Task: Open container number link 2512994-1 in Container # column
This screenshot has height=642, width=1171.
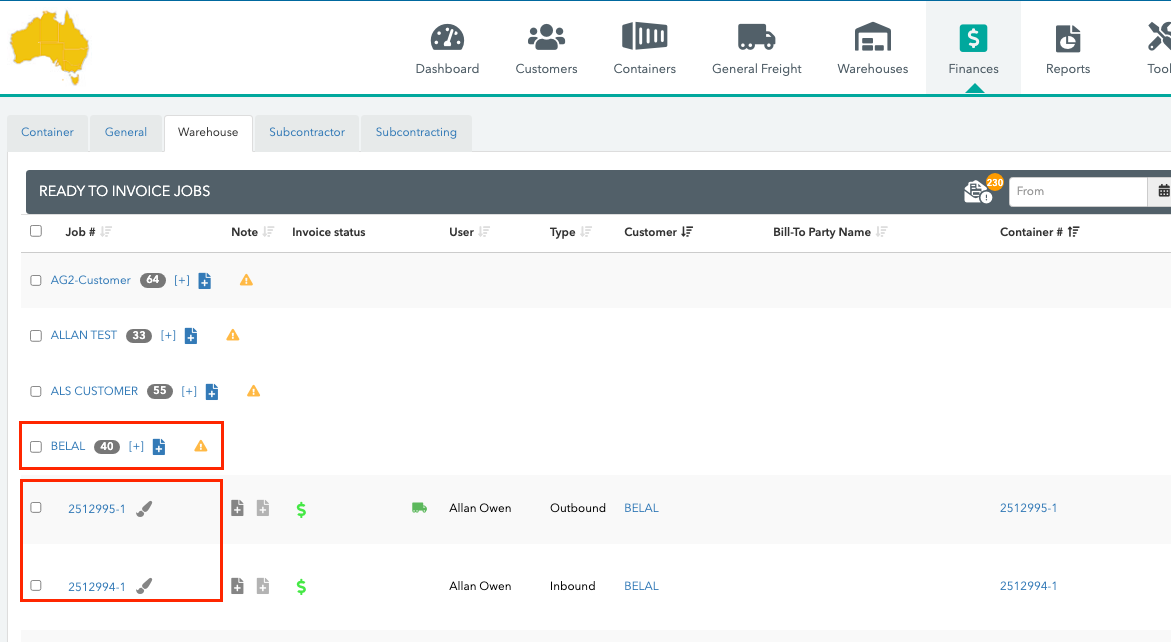Action: (1028, 586)
